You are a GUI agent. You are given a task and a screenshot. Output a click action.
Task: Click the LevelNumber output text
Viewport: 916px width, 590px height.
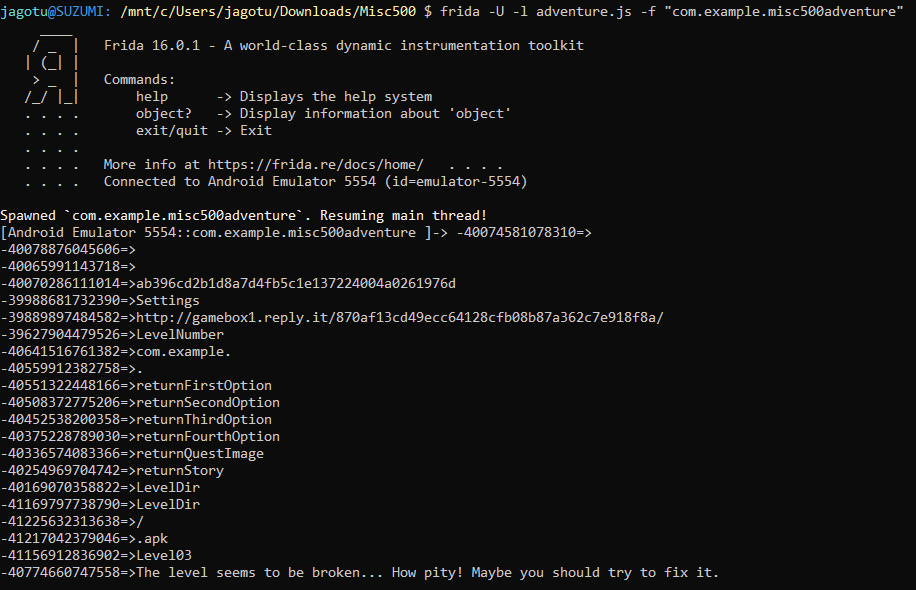[x=180, y=334]
